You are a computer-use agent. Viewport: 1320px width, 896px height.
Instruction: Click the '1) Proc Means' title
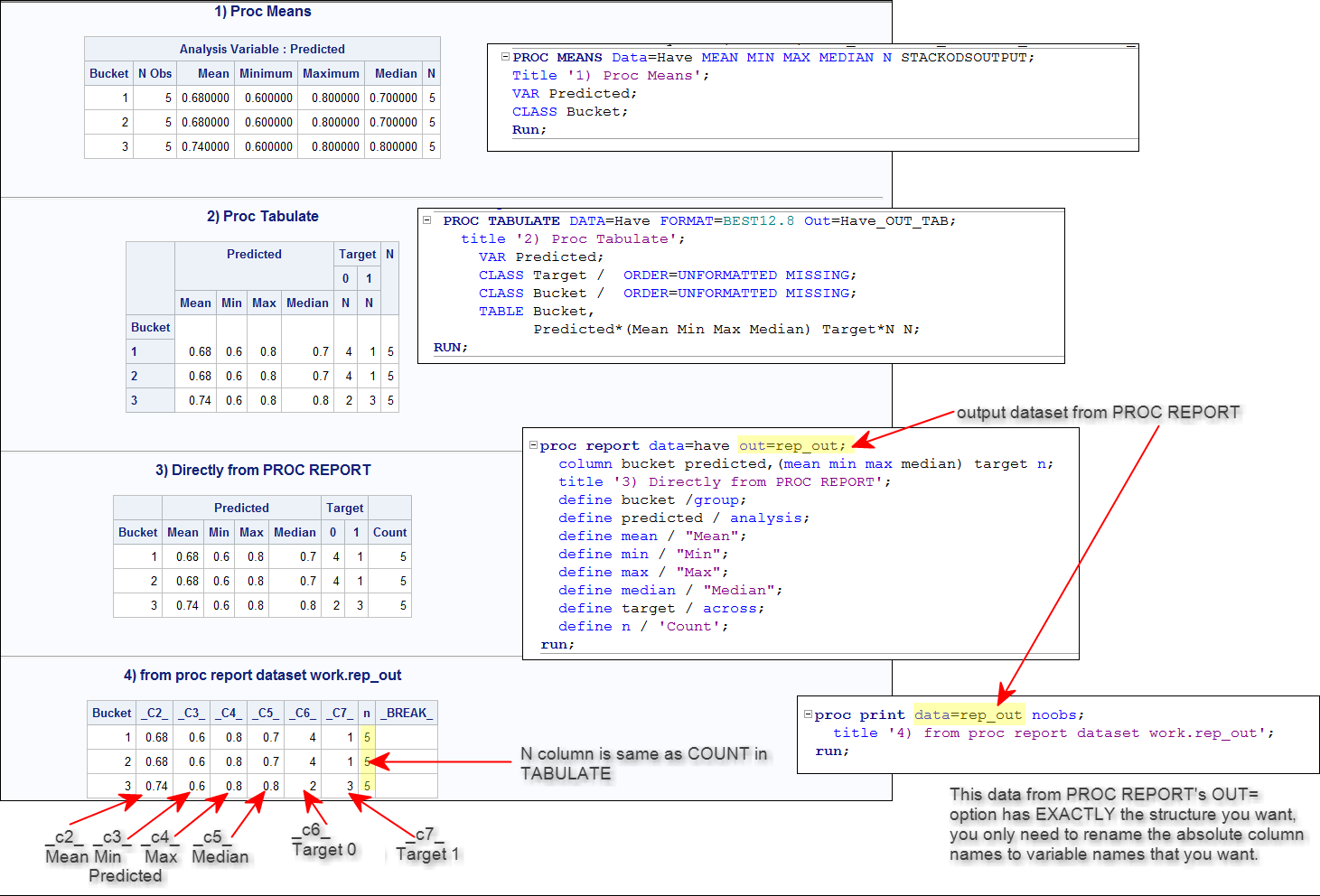point(263,11)
